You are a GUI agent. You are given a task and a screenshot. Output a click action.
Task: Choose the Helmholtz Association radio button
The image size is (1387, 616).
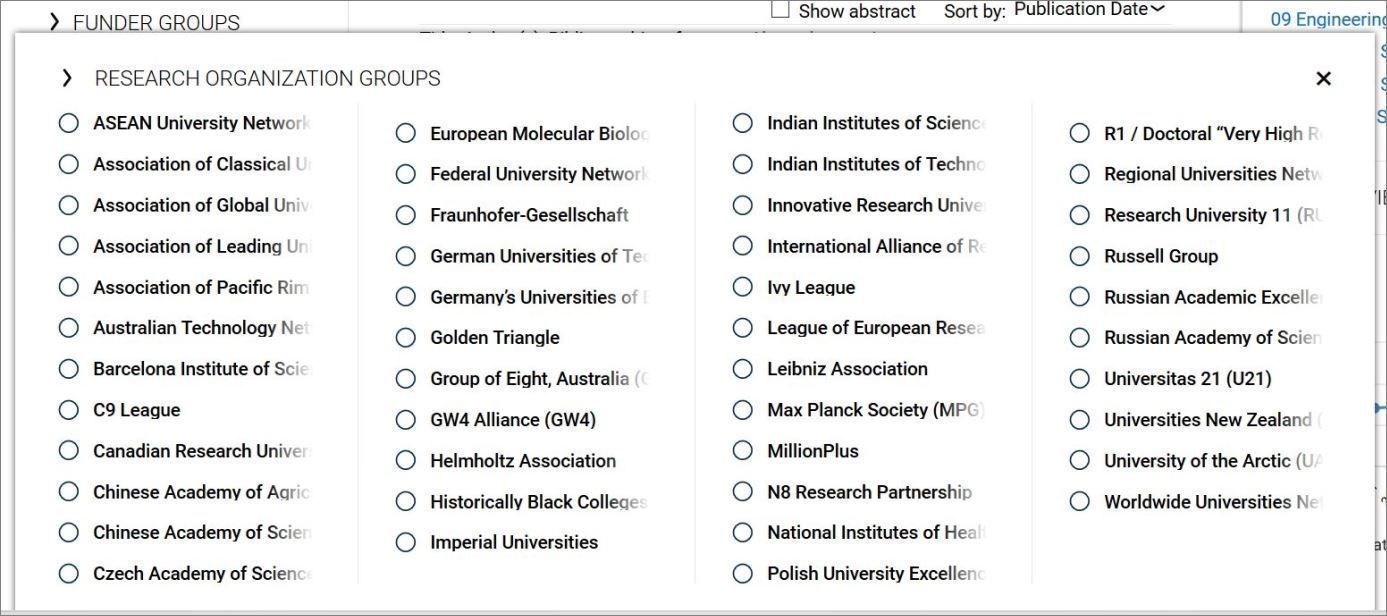tap(405, 461)
